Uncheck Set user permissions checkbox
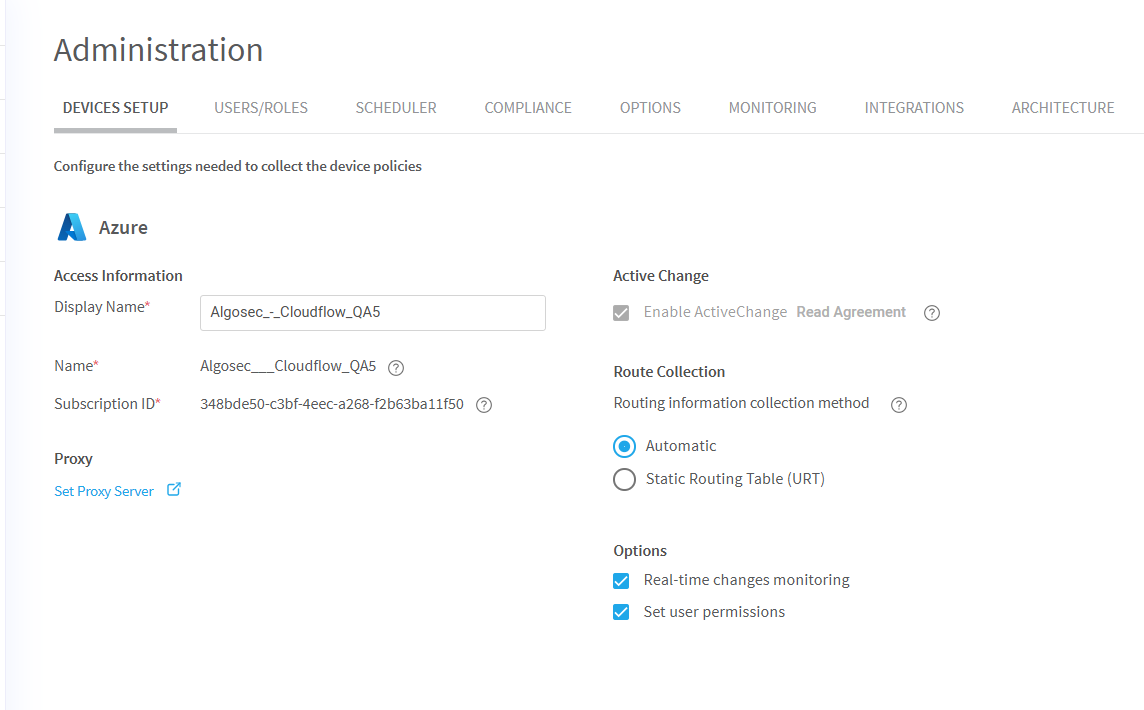Screen dimensions: 1144x710 pos(622,613)
